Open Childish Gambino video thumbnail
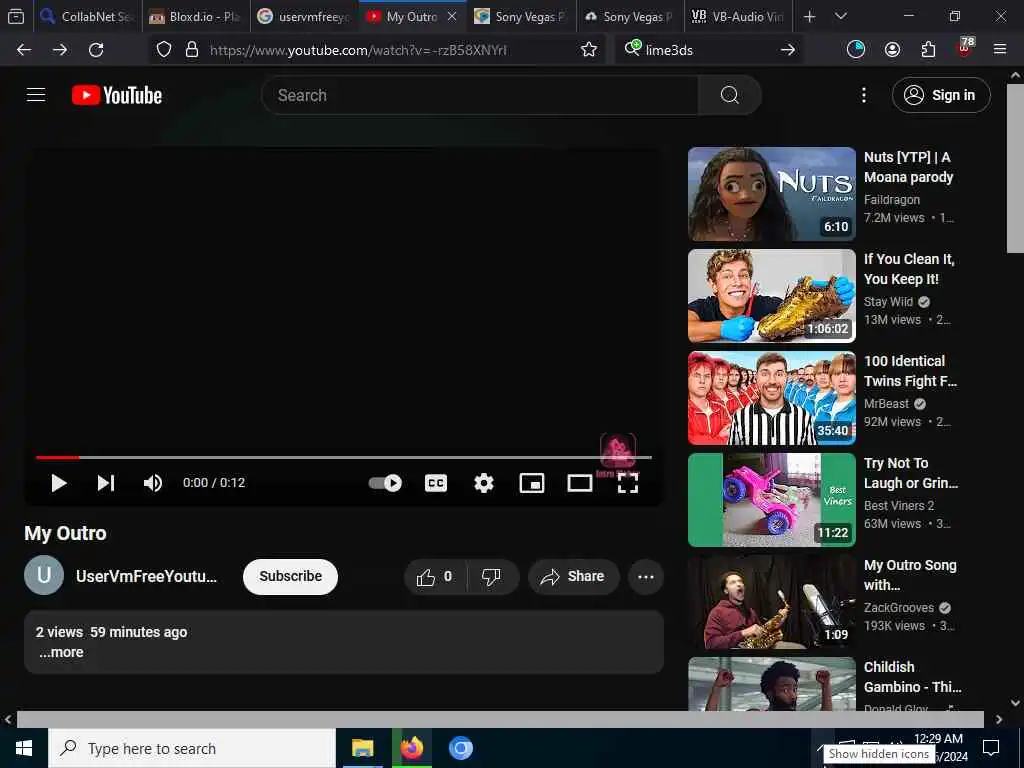1024x768 pixels. (x=772, y=684)
